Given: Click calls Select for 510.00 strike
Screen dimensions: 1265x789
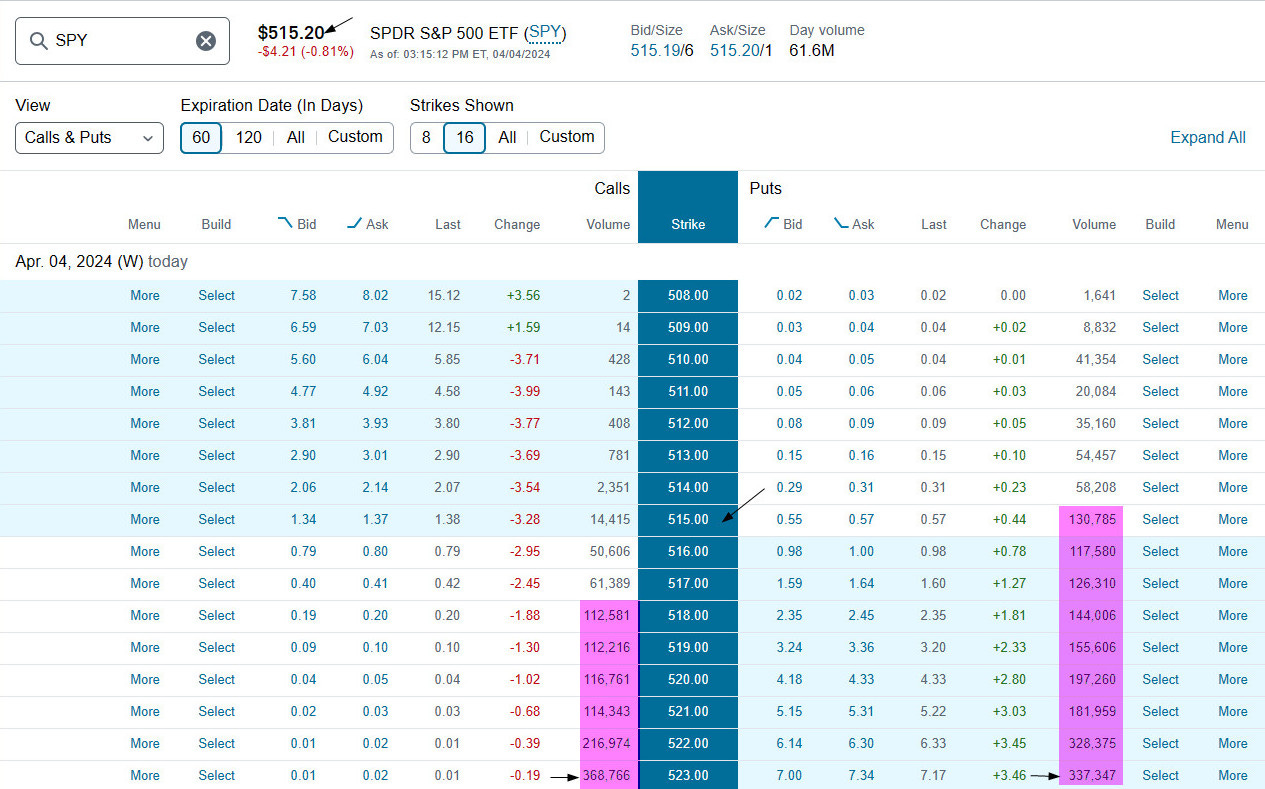Looking at the screenshot, I should tap(216, 360).
